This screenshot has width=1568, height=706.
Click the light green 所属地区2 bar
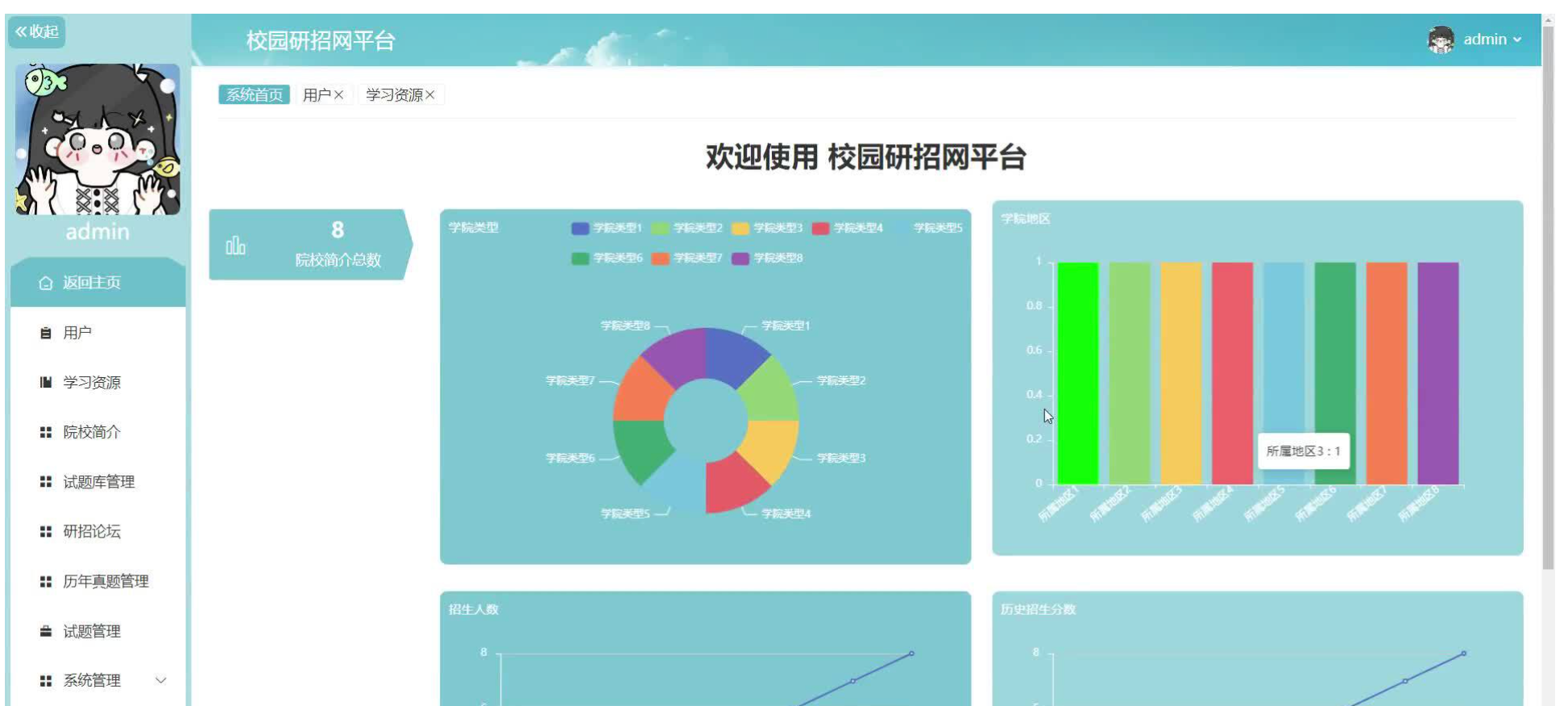tap(1129, 373)
